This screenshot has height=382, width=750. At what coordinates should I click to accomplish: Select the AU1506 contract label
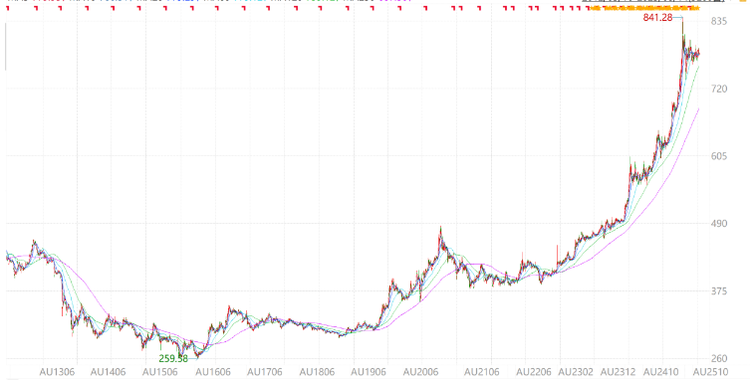point(160,372)
